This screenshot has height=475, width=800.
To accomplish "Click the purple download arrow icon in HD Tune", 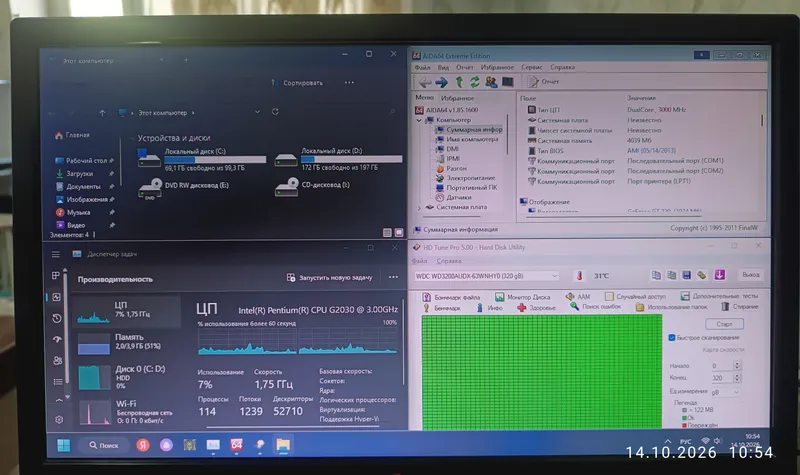I will 719,275.
